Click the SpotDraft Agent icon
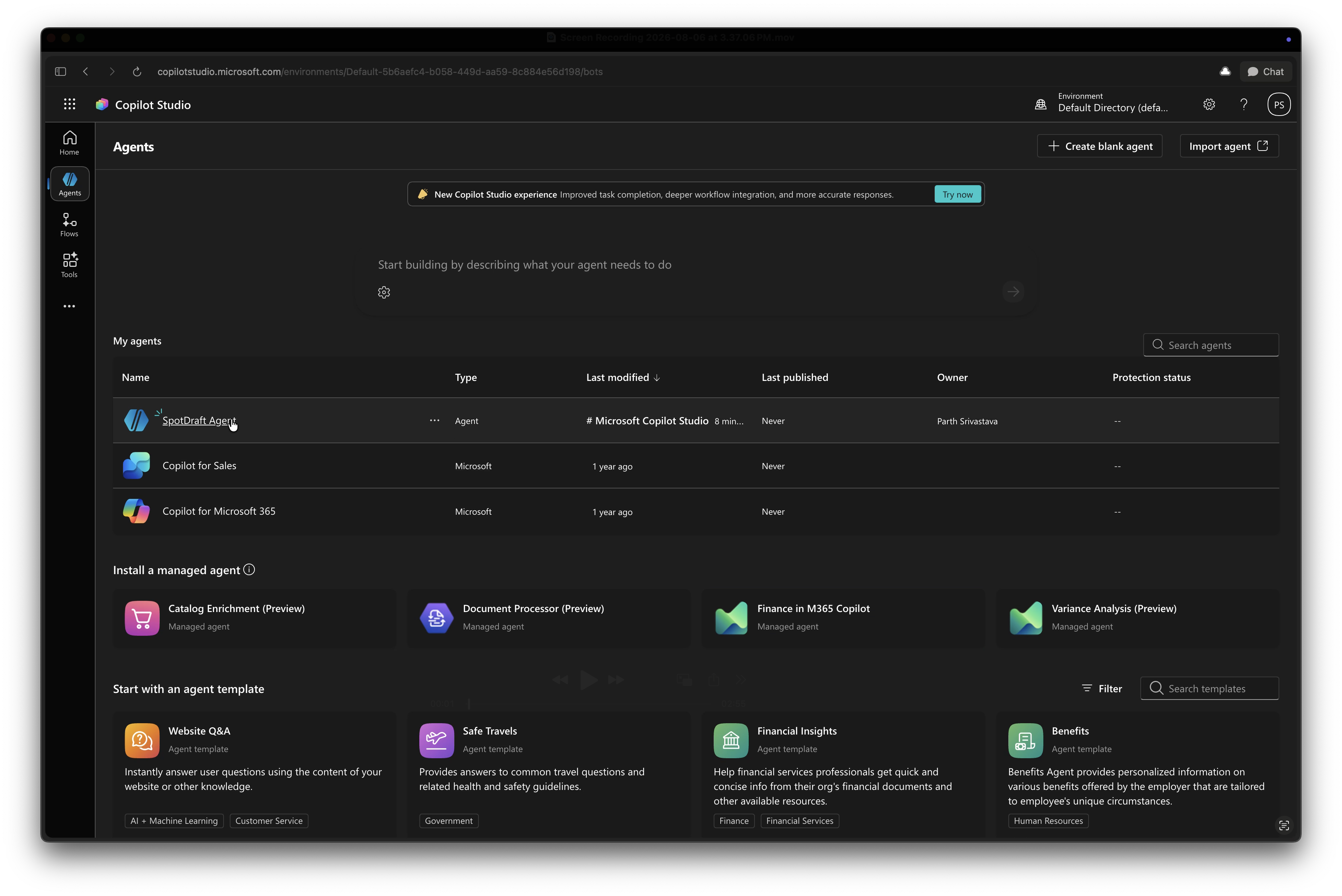The image size is (1342, 896). [136, 421]
